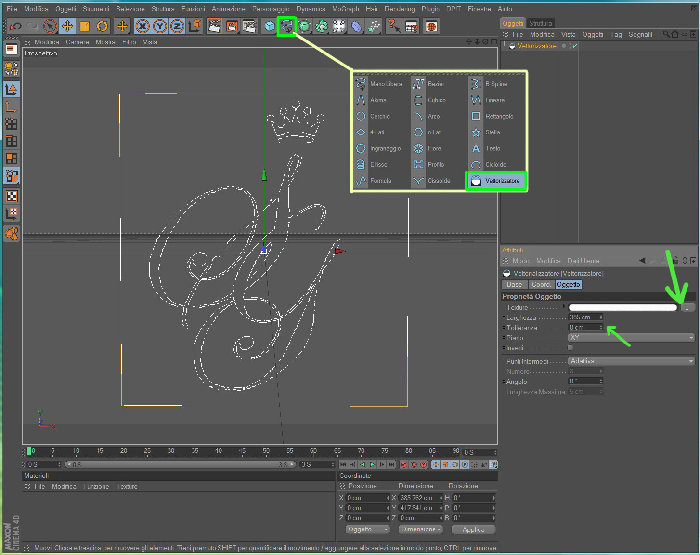Open the Rendering menu
Viewport: 700px width, 555px height.
point(400,8)
